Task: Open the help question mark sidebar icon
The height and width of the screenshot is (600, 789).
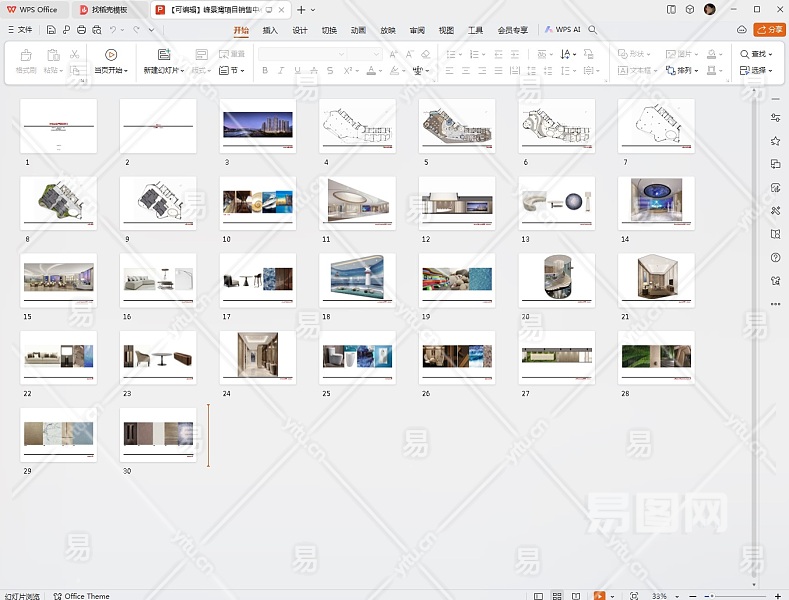Action: [x=775, y=258]
